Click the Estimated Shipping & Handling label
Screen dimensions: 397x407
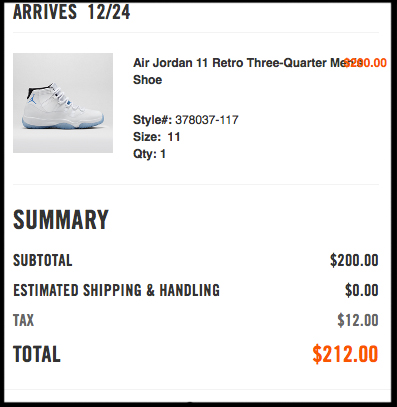pyautogui.click(x=116, y=290)
